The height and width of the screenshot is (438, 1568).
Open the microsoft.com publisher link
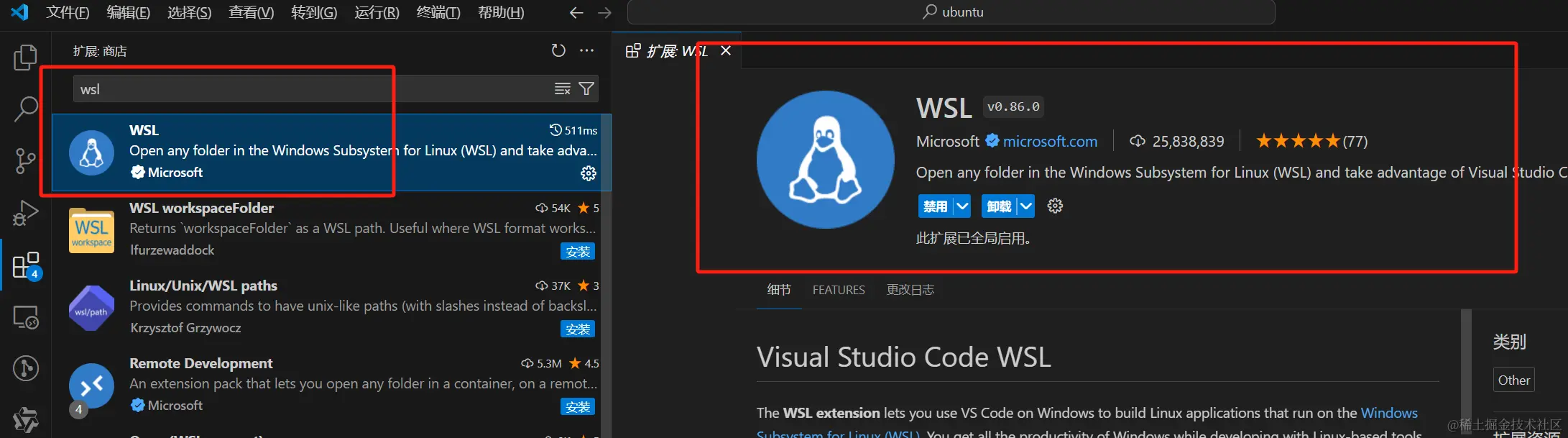coord(1050,141)
